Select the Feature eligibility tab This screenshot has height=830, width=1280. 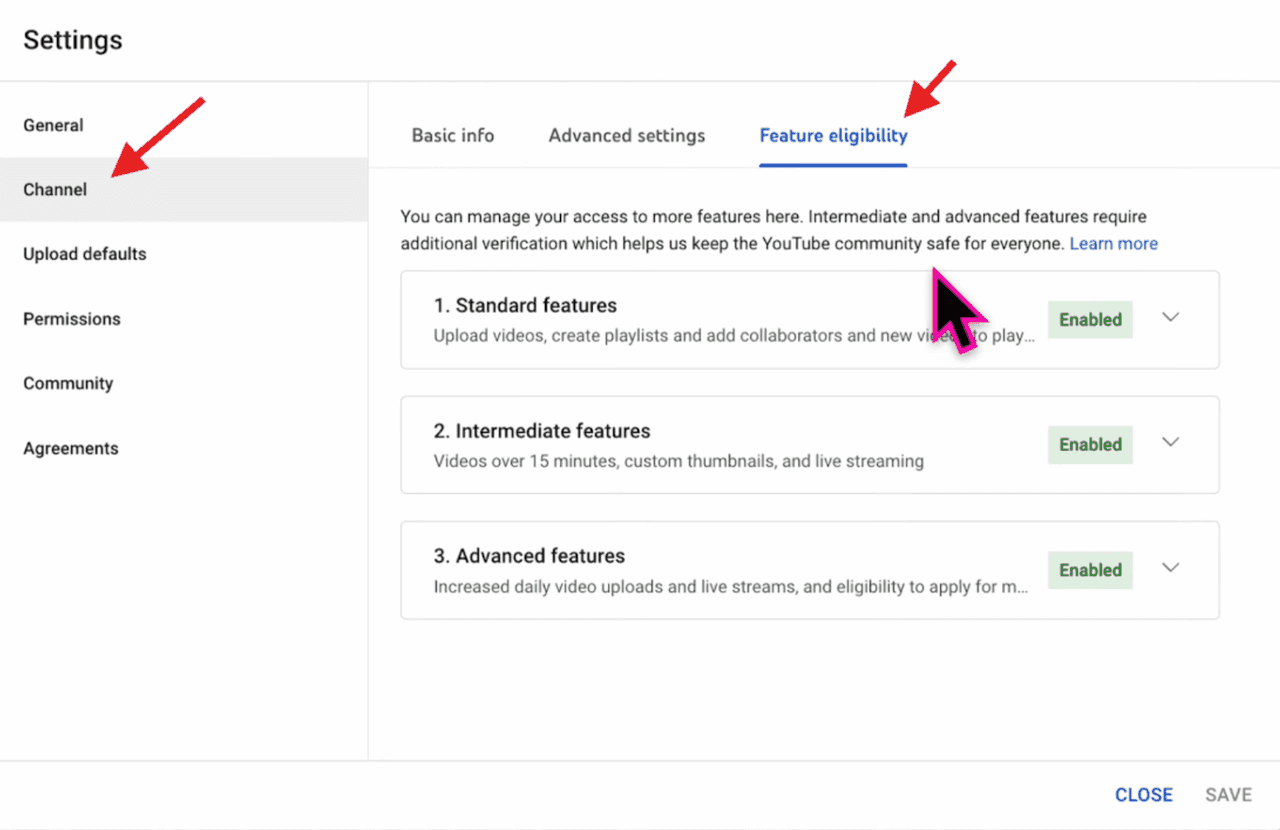click(833, 135)
